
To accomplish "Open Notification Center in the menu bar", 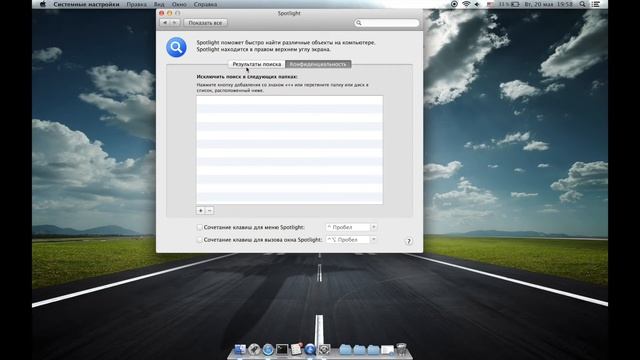I will [596, 4].
